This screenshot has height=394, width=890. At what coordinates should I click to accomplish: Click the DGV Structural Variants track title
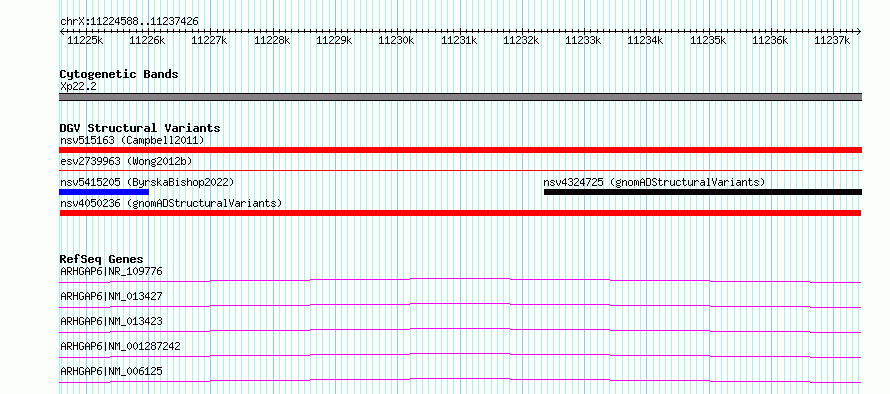140,128
